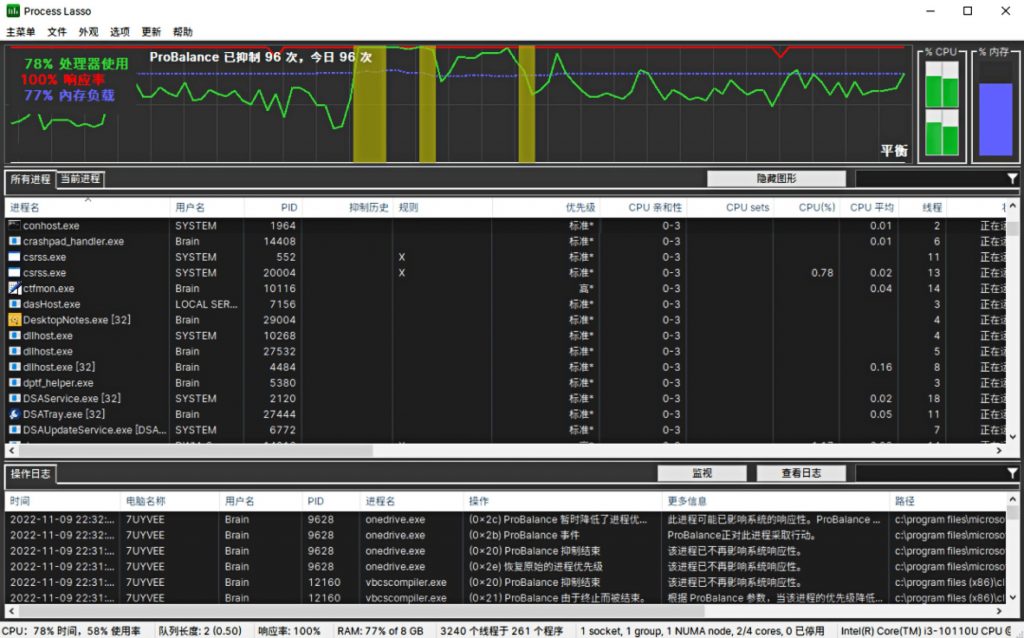
Task: Click the 查看日志 button
Action: [801, 473]
